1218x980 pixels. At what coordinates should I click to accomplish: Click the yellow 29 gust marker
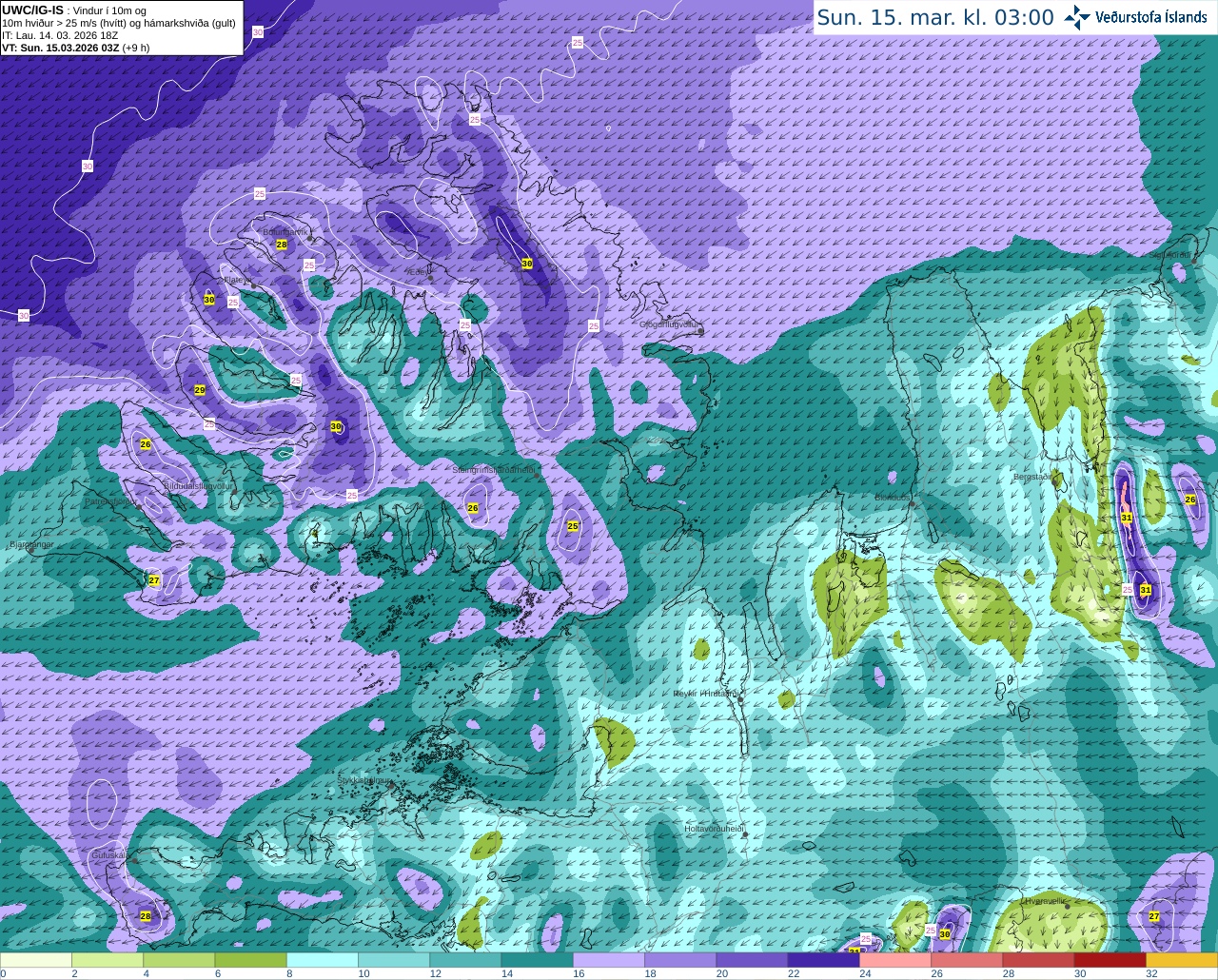pyautogui.click(x=200, y=390)
